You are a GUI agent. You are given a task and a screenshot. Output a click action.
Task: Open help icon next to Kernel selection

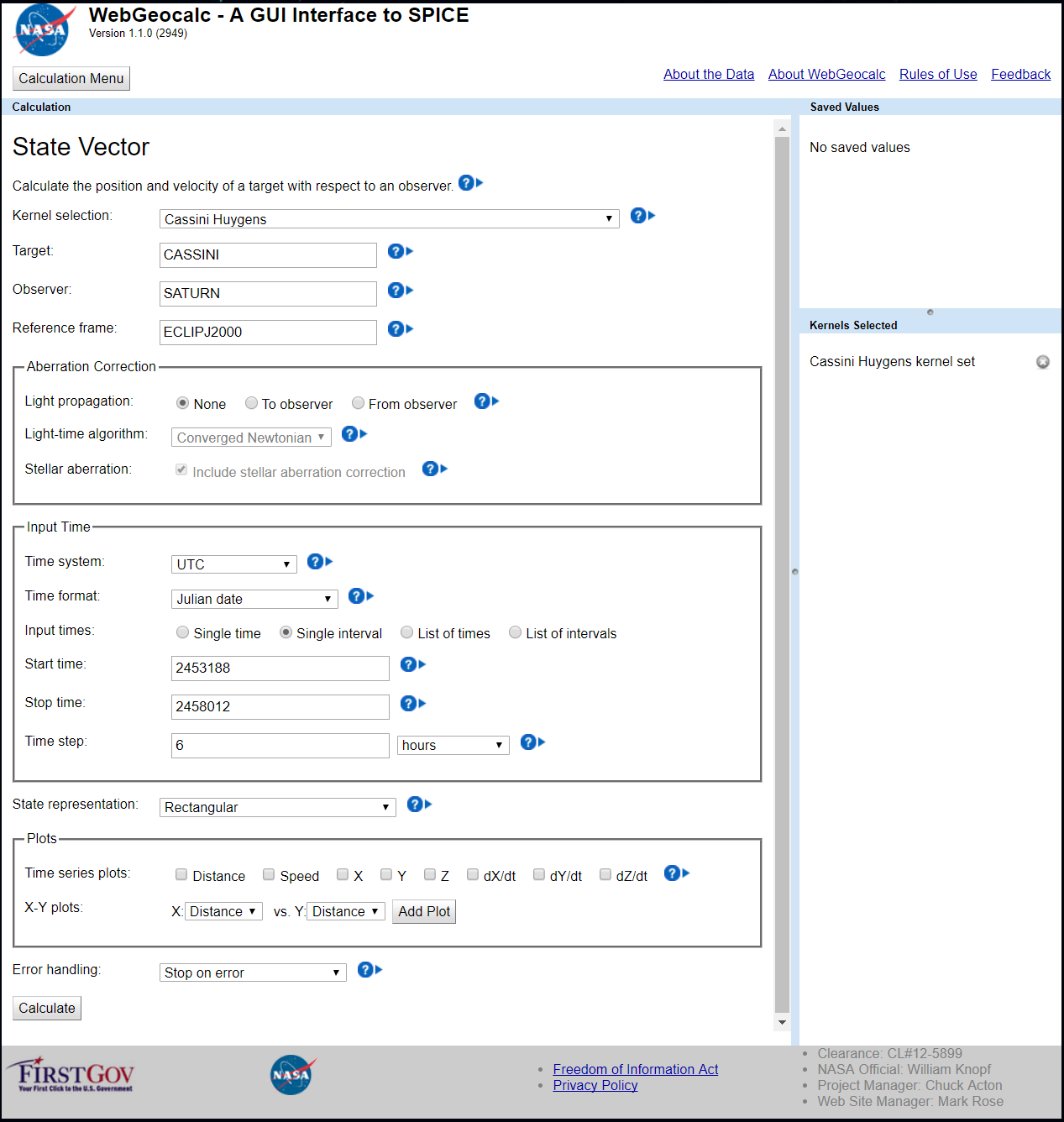click(642, 216)
